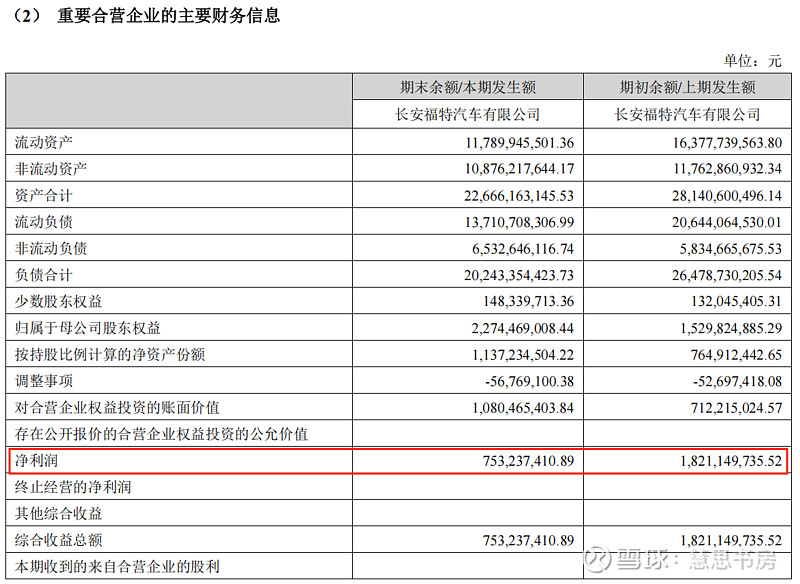This screenshot has width=800, height=584.
Task: Click the row label 调整事项
Action: tap(44, 381)
